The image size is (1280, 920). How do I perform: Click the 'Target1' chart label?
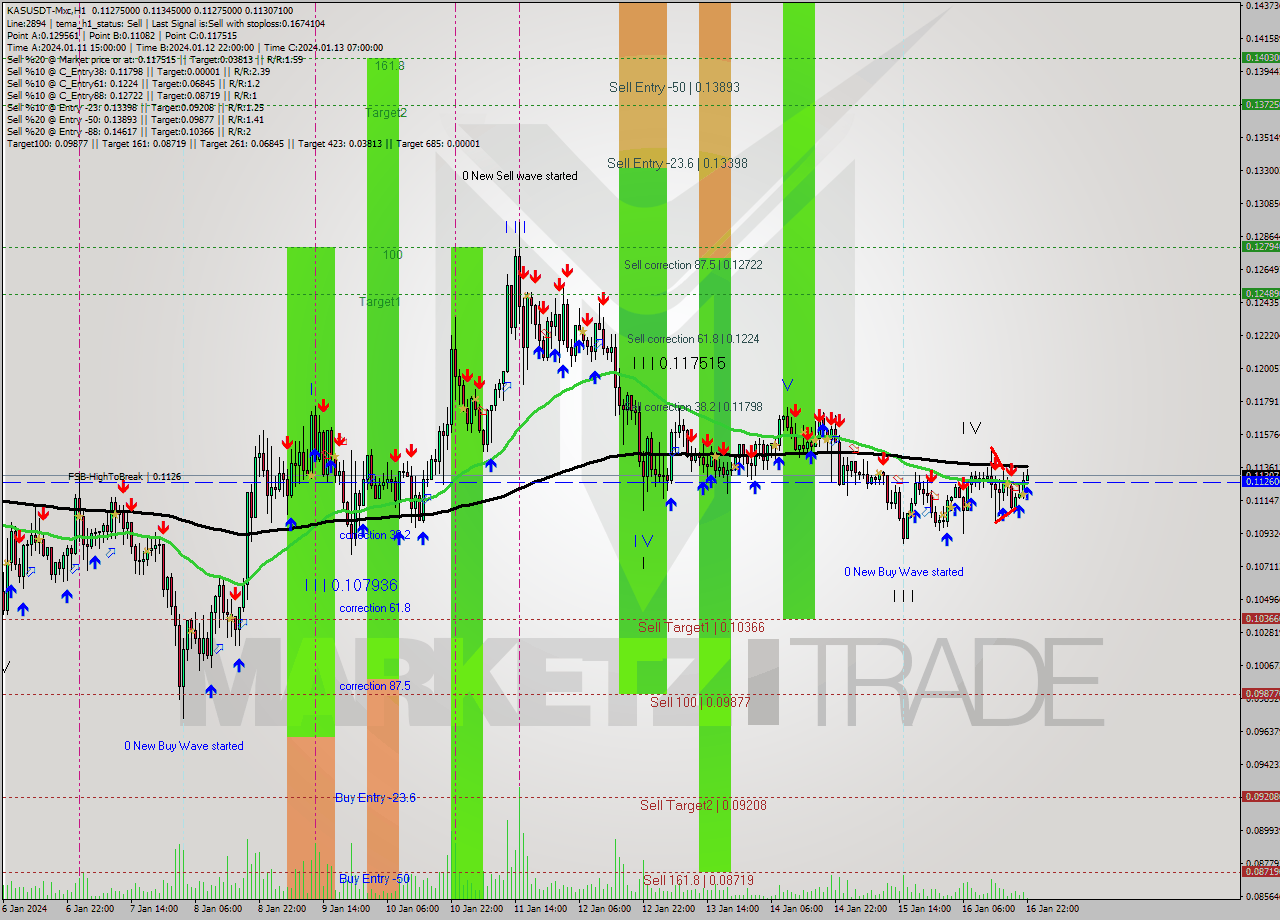380,301
